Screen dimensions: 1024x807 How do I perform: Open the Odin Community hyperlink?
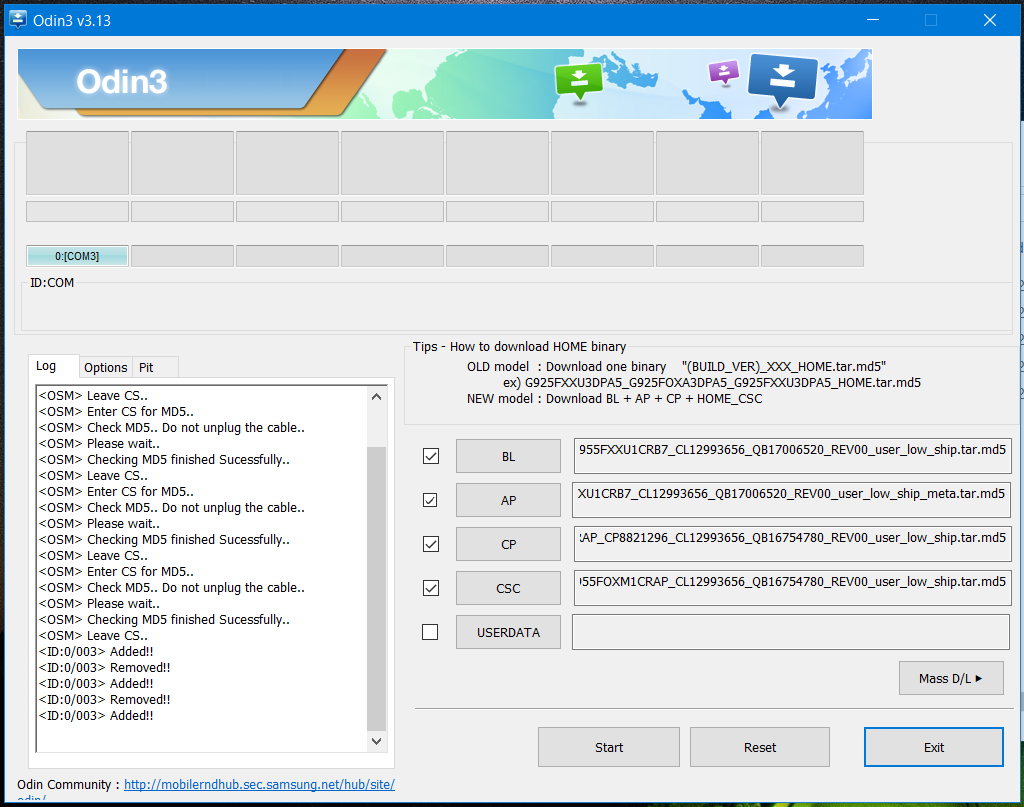click(x=258, y=785)
